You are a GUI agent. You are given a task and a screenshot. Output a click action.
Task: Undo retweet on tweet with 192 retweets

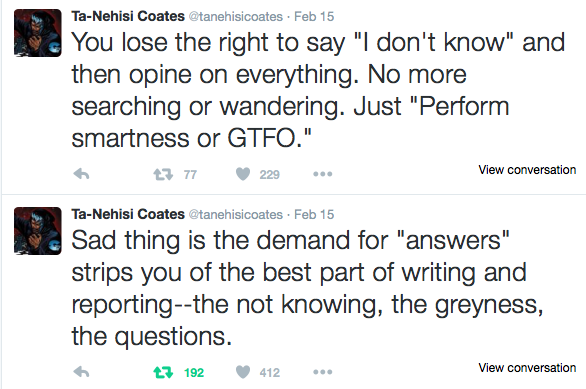pos(163,372)
